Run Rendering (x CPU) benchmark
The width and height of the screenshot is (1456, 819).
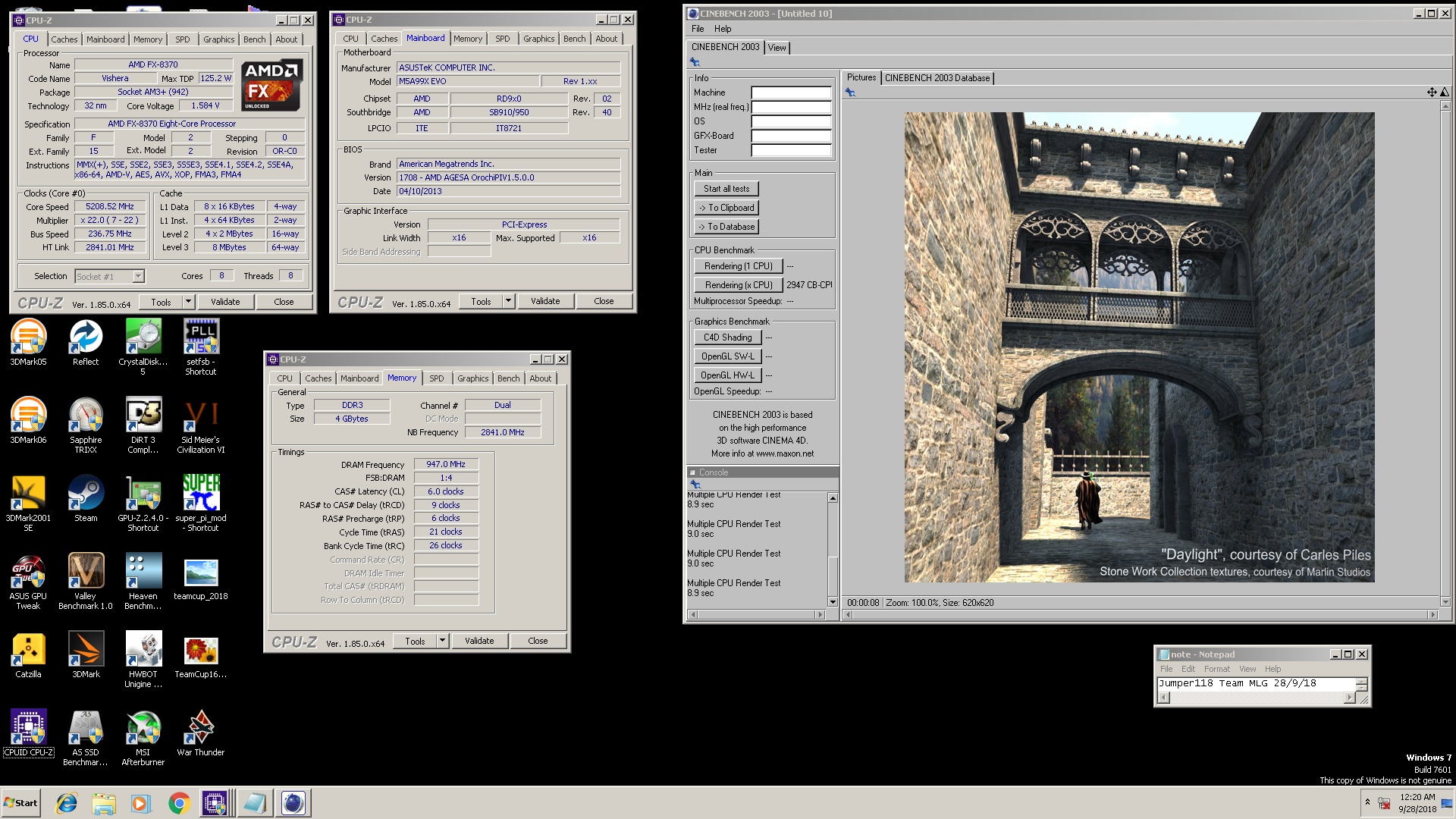739,285
